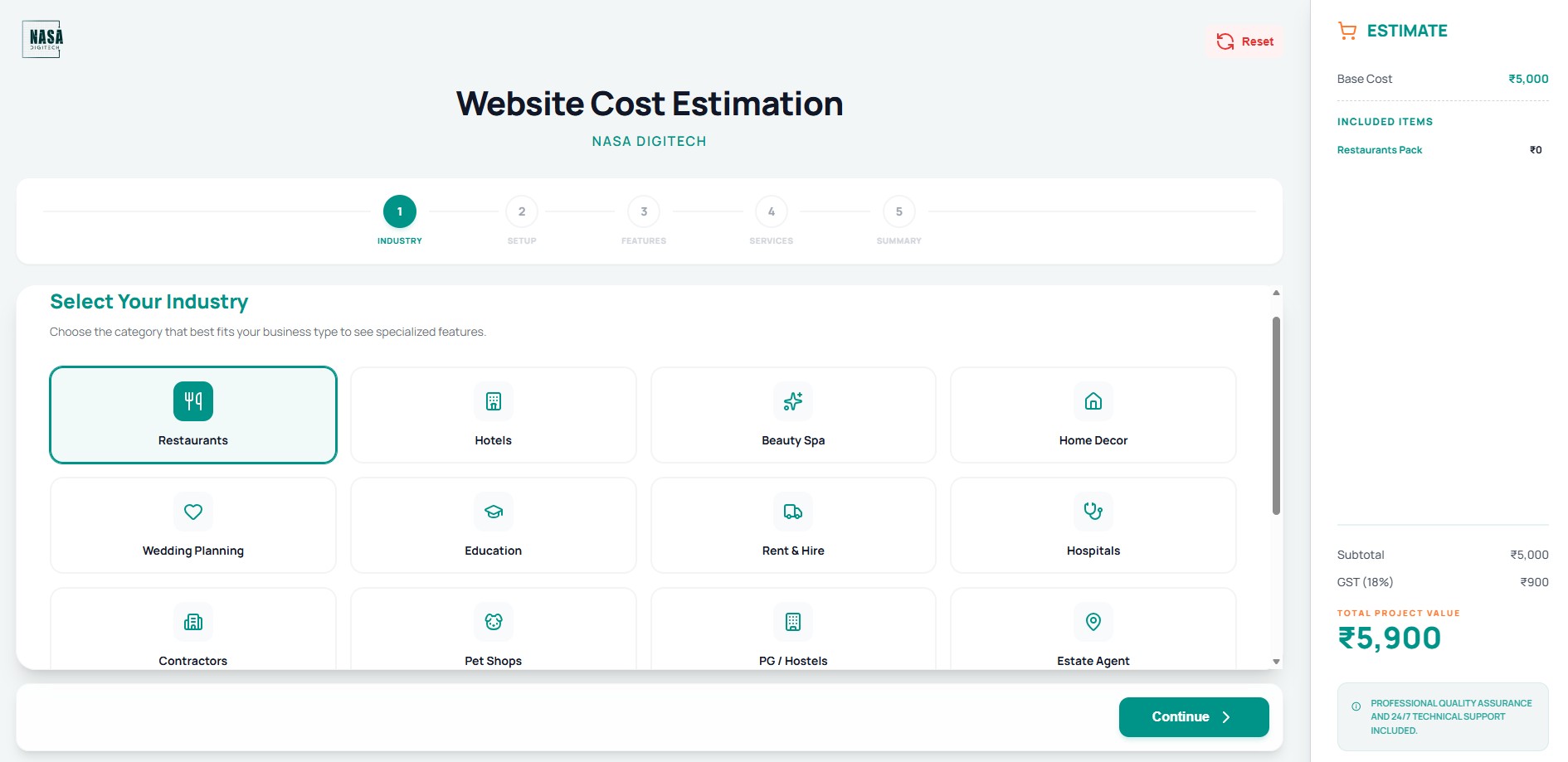The height and width of the screenshot is (762, 1568).
Task: Select the Contractors industry card
Action: 192,632
